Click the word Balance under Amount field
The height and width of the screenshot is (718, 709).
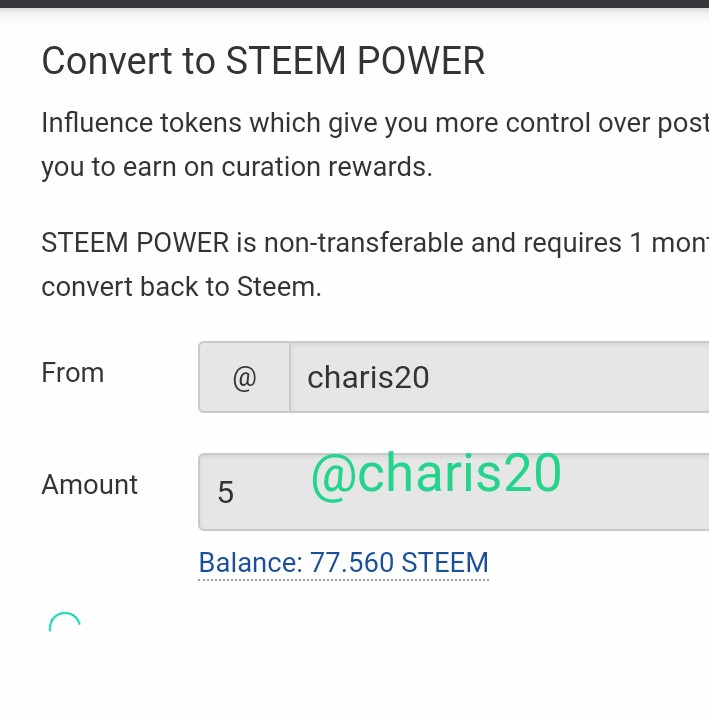click(x=249, y=562)
